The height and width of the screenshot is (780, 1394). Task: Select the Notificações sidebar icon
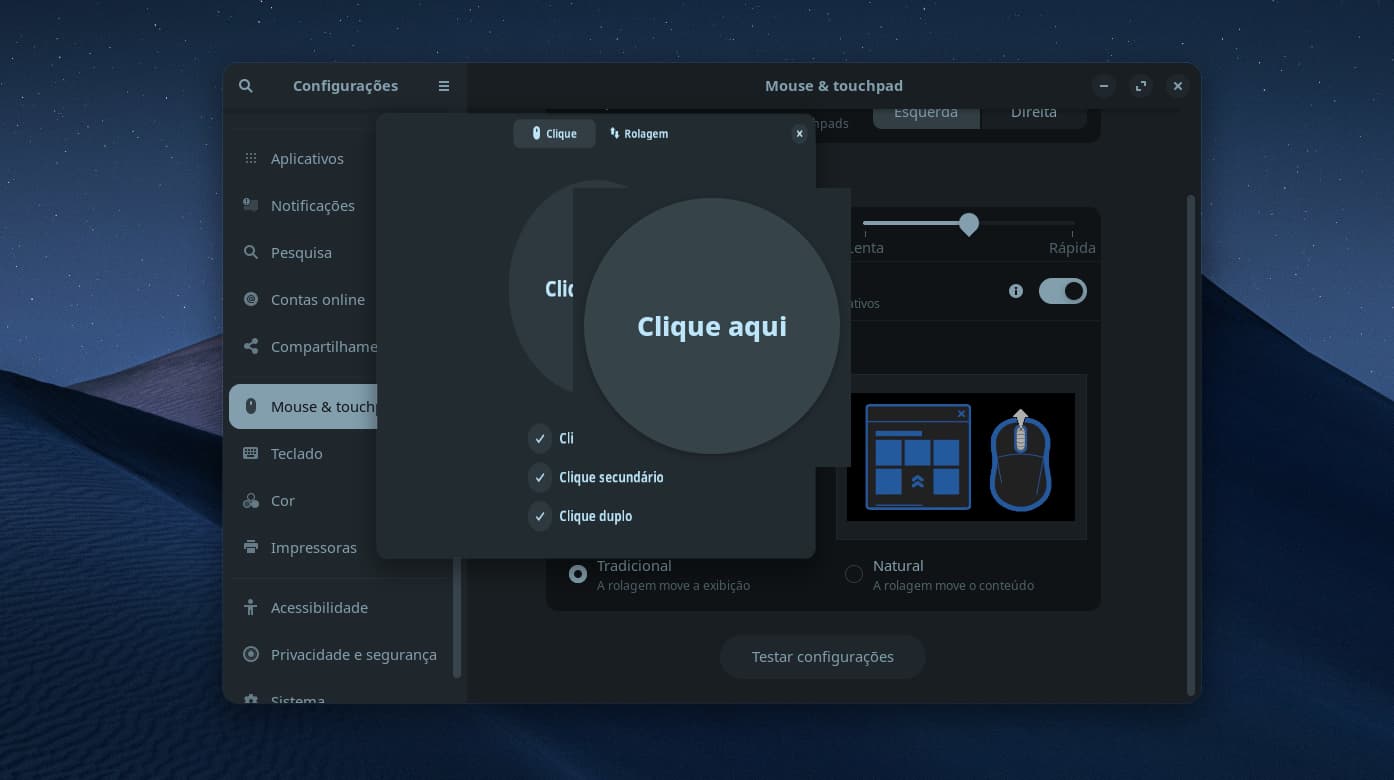click(251, 205)
